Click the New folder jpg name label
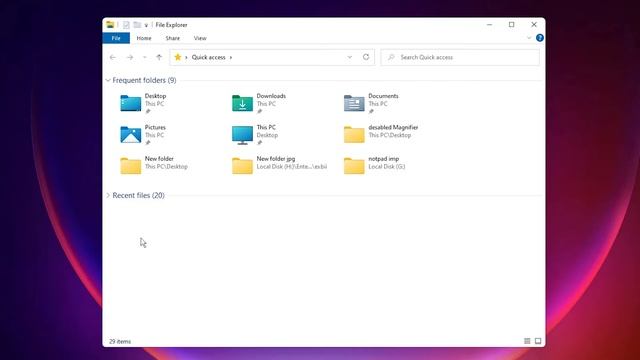The width and height of the screenshot is (640, 360). pos(276,159)
